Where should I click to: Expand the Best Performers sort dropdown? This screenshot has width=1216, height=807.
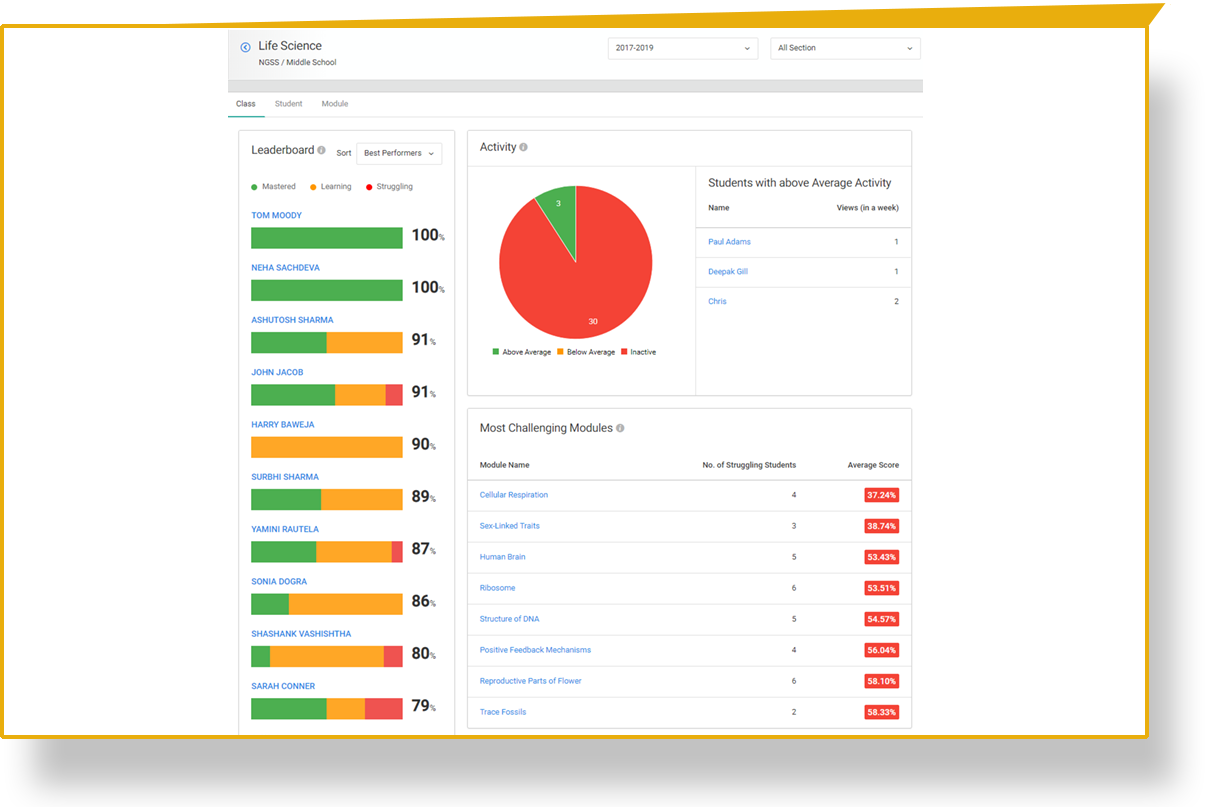pos(399,153)
